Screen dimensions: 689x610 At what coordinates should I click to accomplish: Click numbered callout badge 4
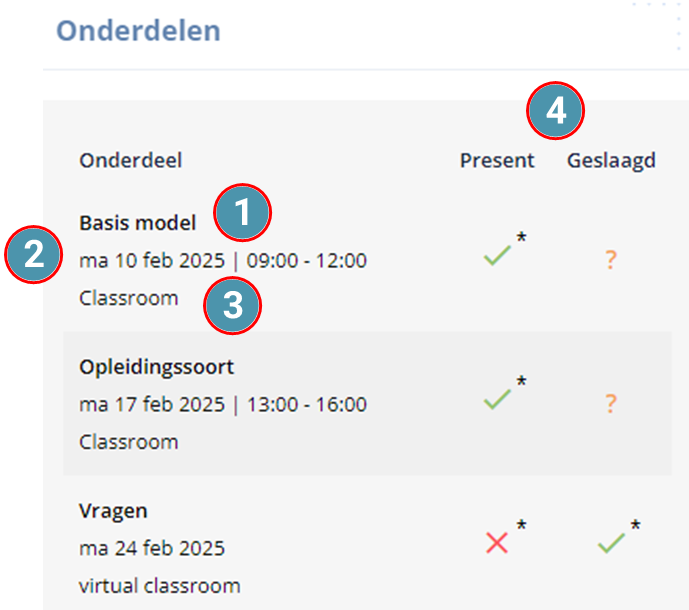click(555, 110)
